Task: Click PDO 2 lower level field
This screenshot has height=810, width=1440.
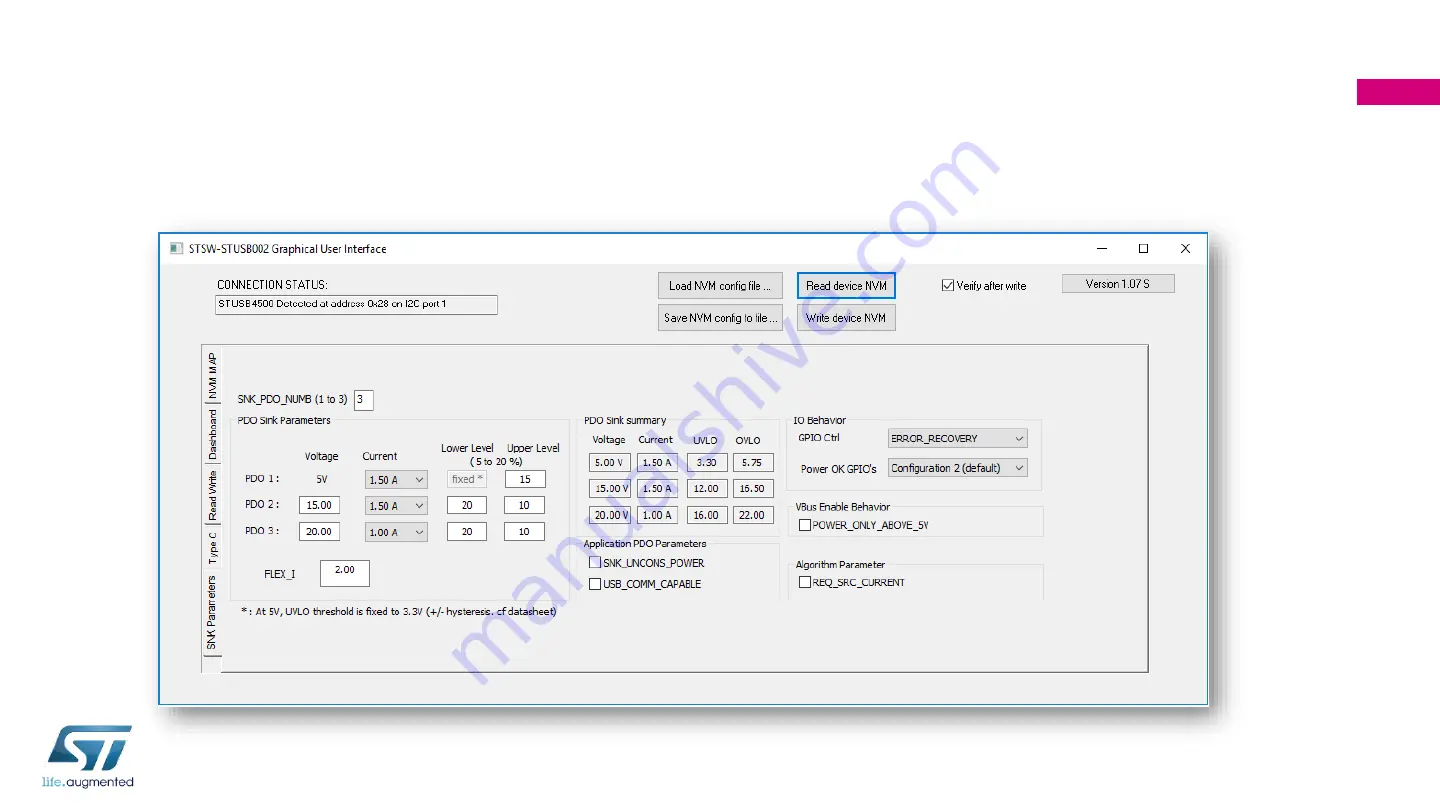Action: pyautogui.click(x=467, y=505)
